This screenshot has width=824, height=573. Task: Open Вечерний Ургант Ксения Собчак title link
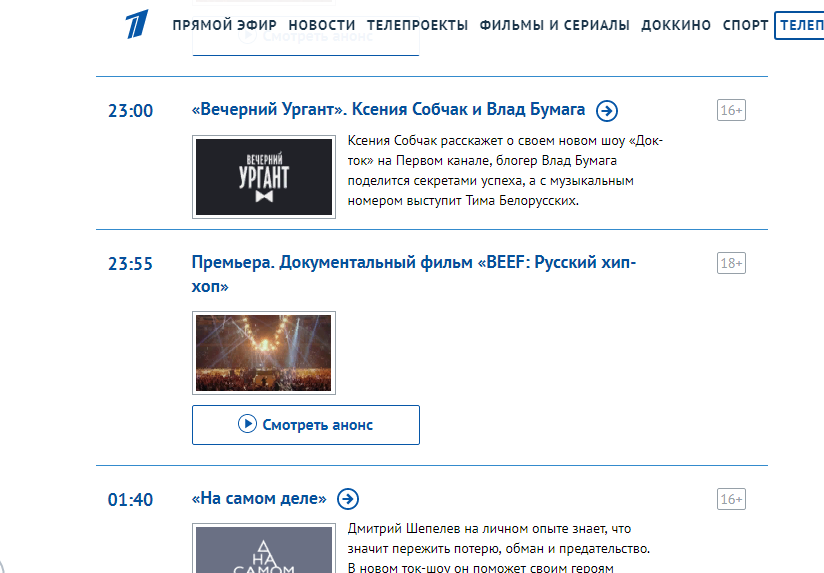388,109
